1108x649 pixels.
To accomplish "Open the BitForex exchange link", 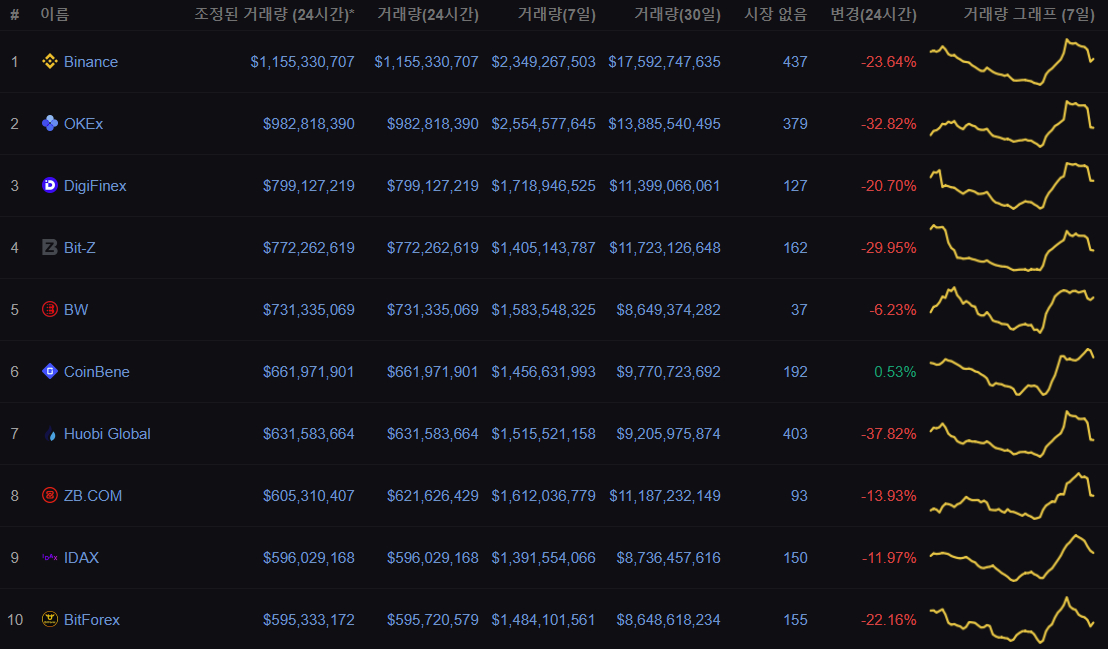I will point(91,620).
